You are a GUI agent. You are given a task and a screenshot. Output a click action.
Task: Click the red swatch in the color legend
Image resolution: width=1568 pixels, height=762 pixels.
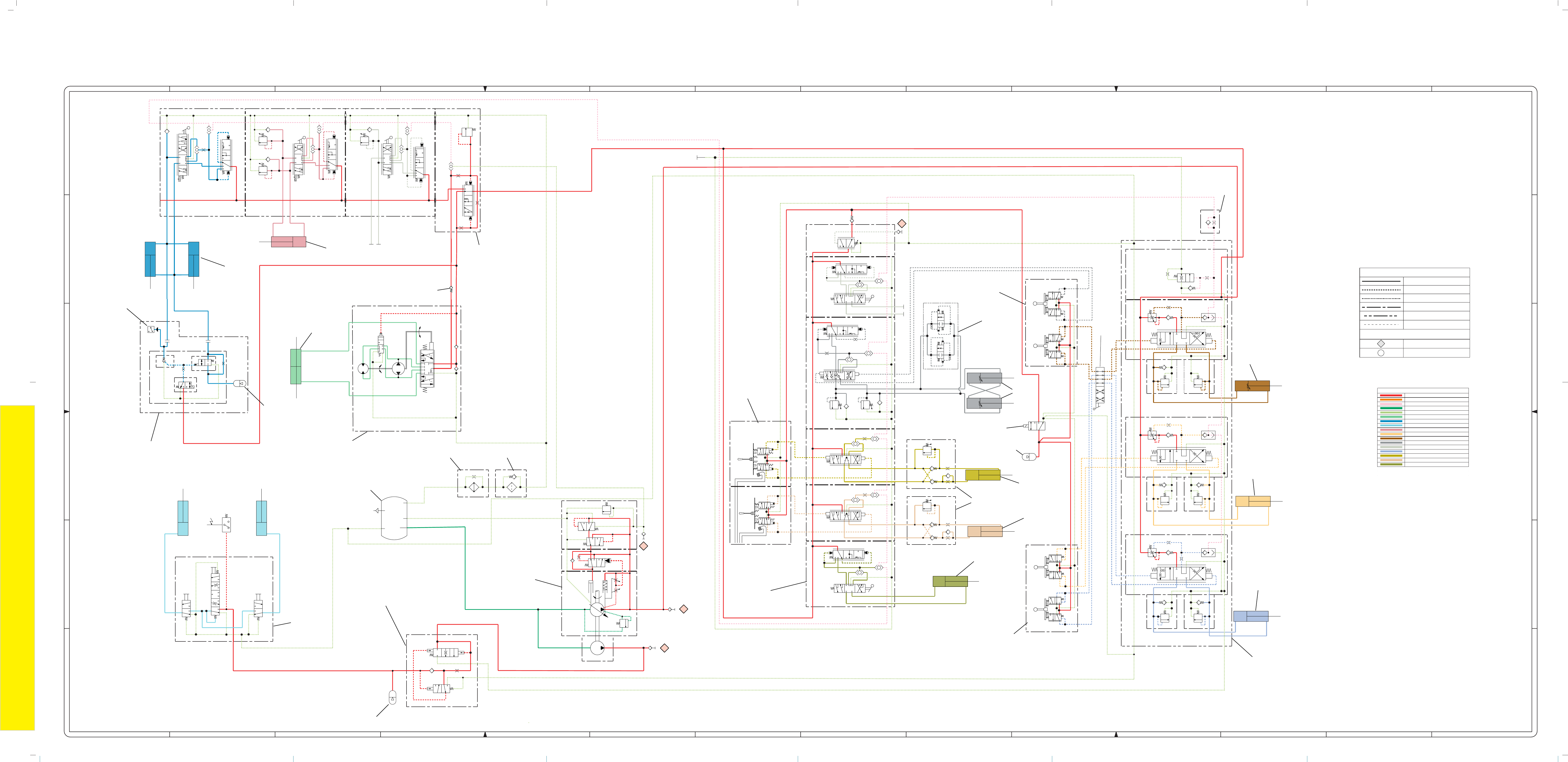(1391, 395)
